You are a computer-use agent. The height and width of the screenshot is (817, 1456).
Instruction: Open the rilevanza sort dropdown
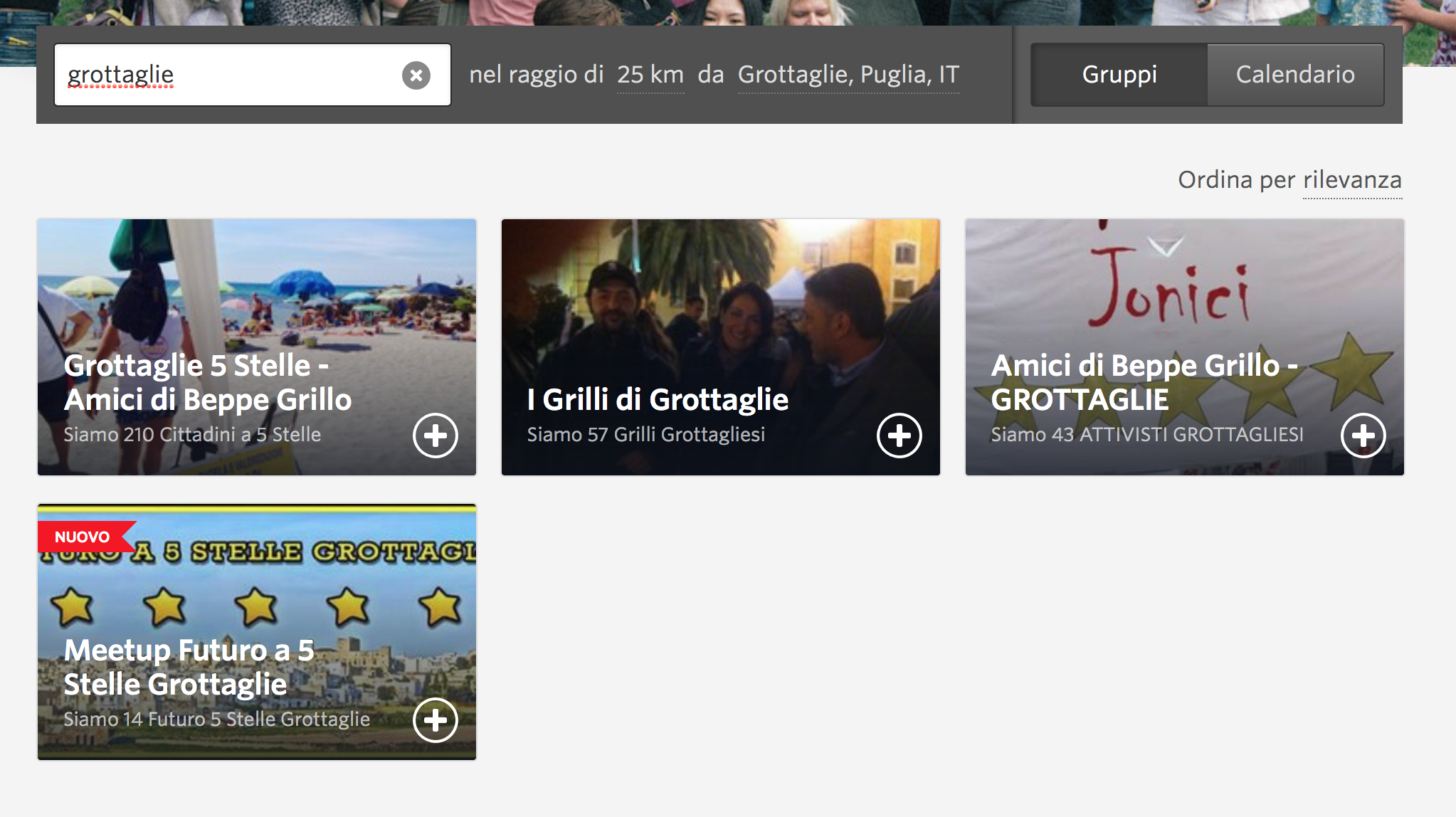pos(1352,180)
